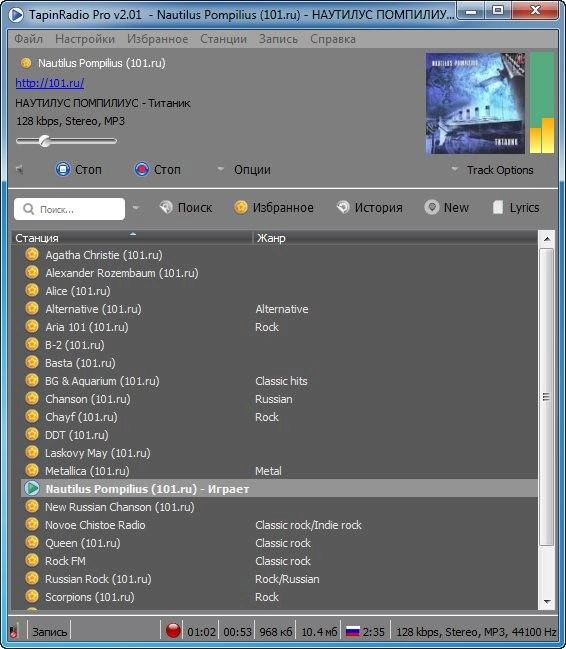This screenshot has width=566, height=649.
Task: Click the Запись status bar label
Action: tap(49, 632)
